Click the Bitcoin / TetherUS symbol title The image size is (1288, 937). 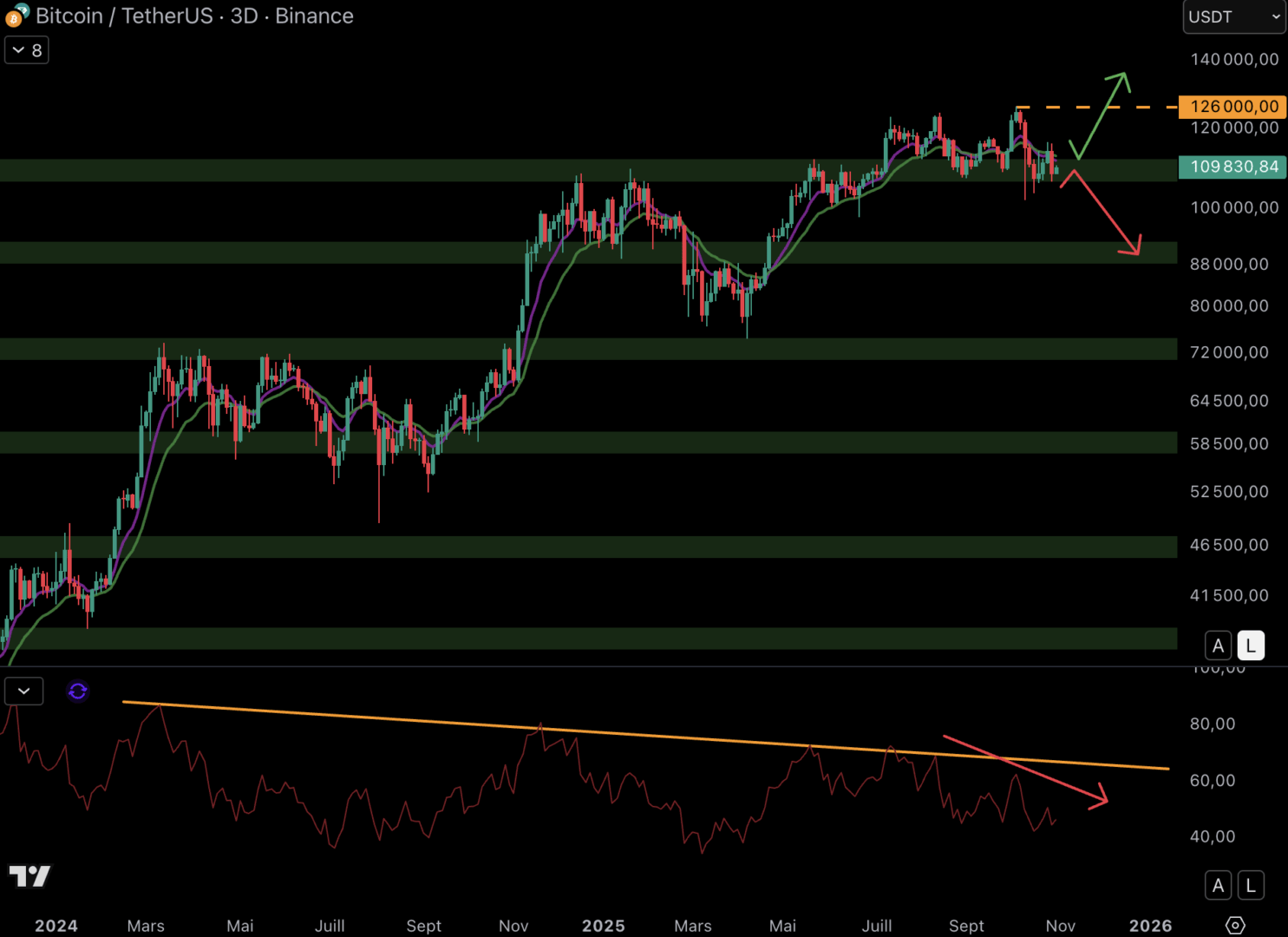[124, 16]
